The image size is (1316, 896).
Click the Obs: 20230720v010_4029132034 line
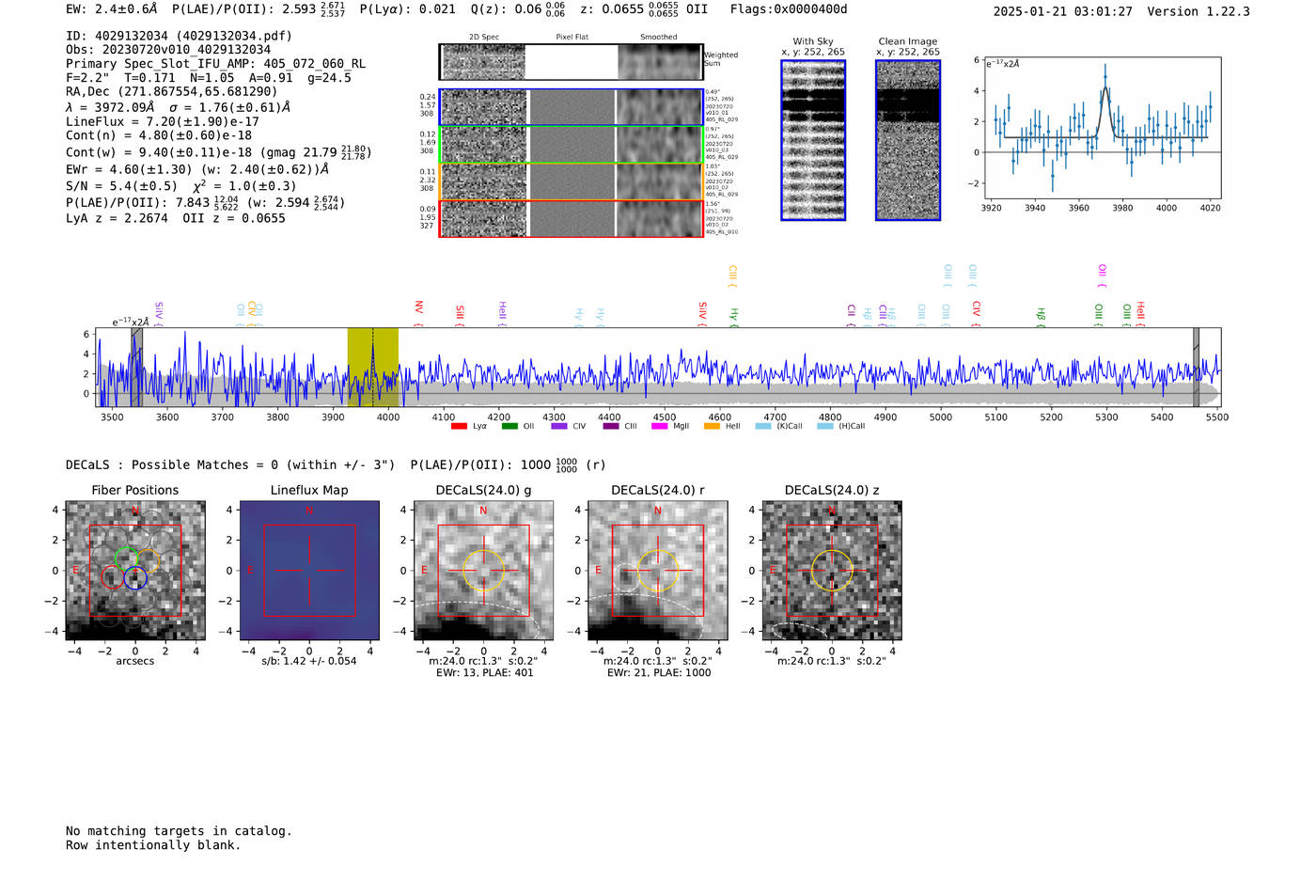[168, 50]
